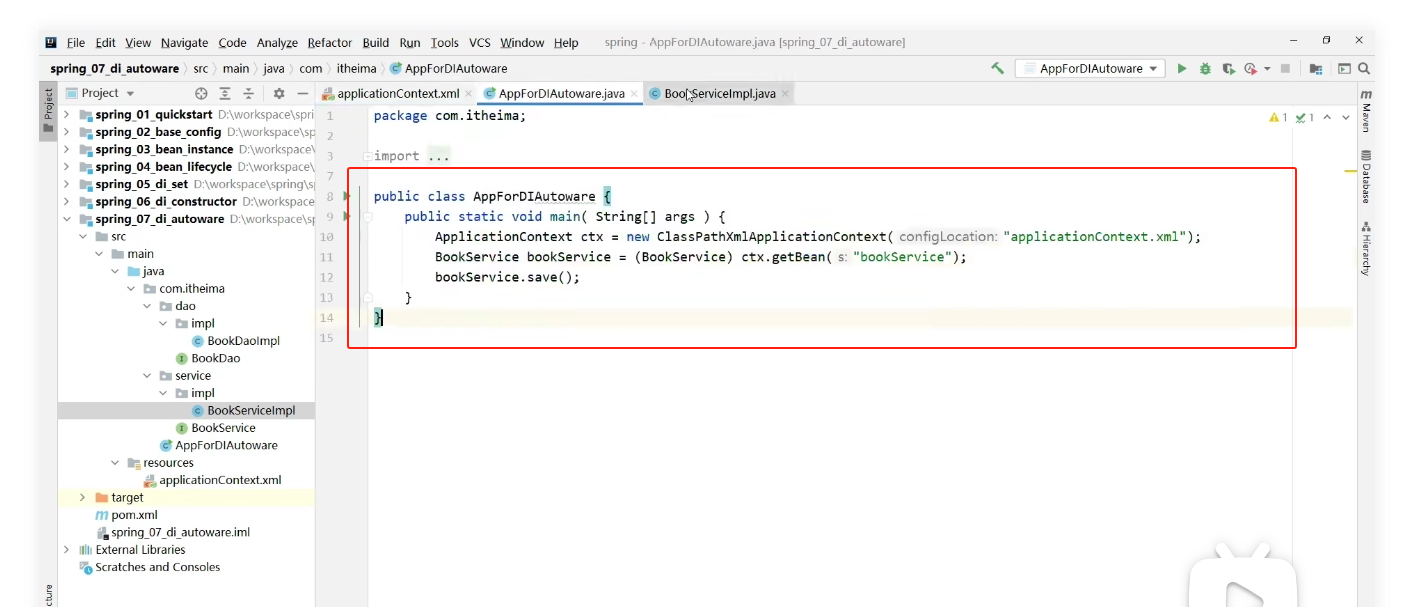Click run gutter arrow beside class declaration
The height and width of the screenshot is (607, 1419).
pyautogui.click(x=347, y=197)
